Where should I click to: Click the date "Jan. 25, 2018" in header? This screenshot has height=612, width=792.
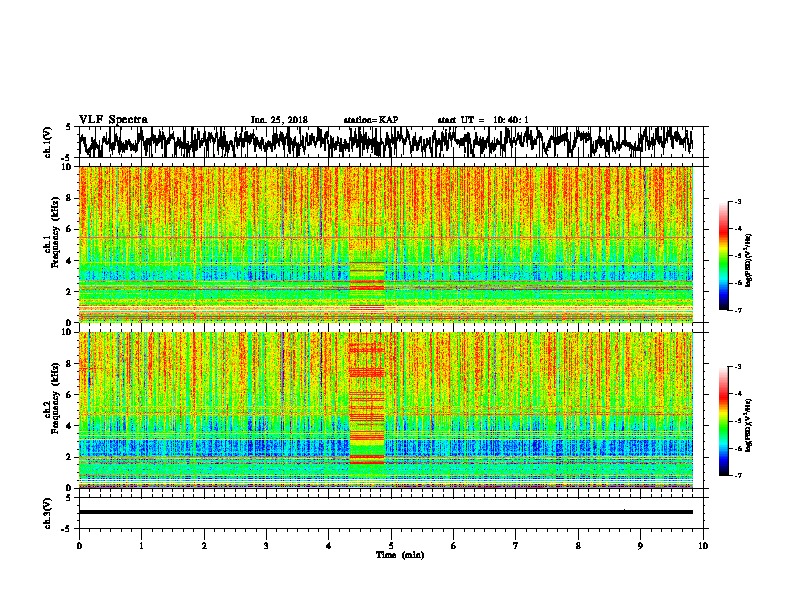279,120
